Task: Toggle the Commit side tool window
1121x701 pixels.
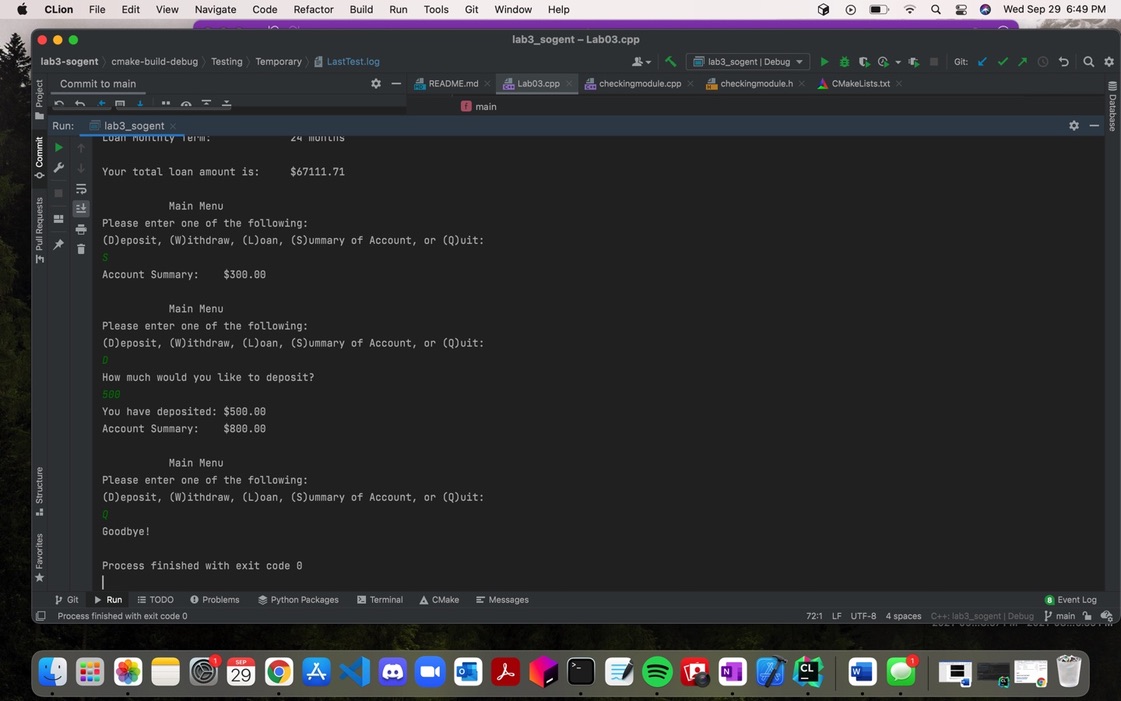Action: tap(39, 157)
